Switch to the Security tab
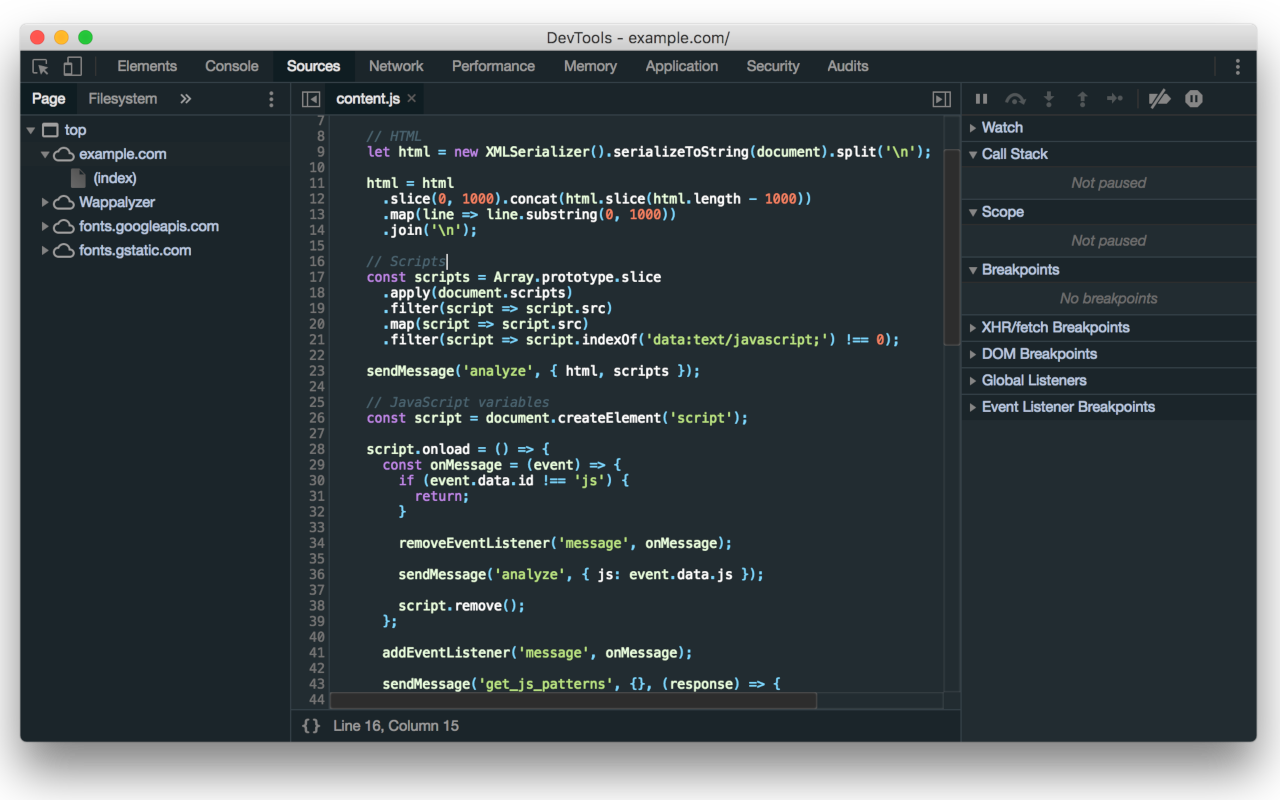 (x=773, y=66)
